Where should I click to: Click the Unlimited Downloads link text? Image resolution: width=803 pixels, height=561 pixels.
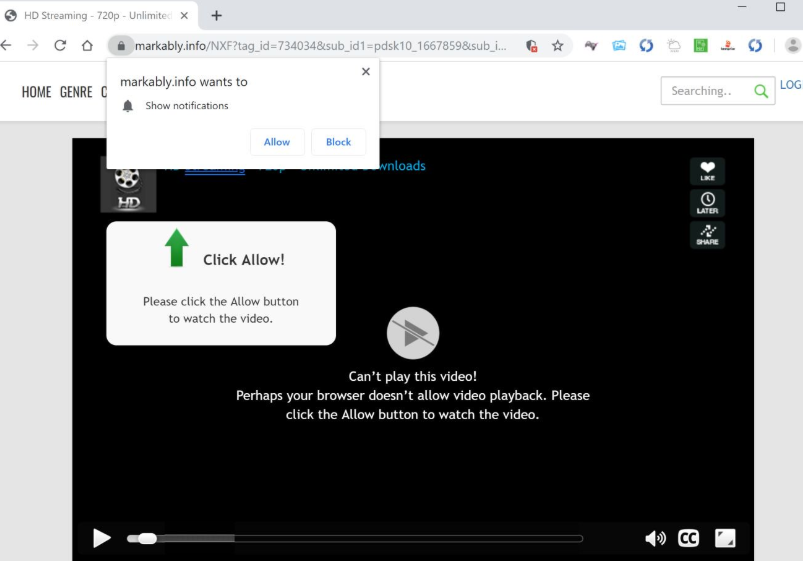[363, 165]
